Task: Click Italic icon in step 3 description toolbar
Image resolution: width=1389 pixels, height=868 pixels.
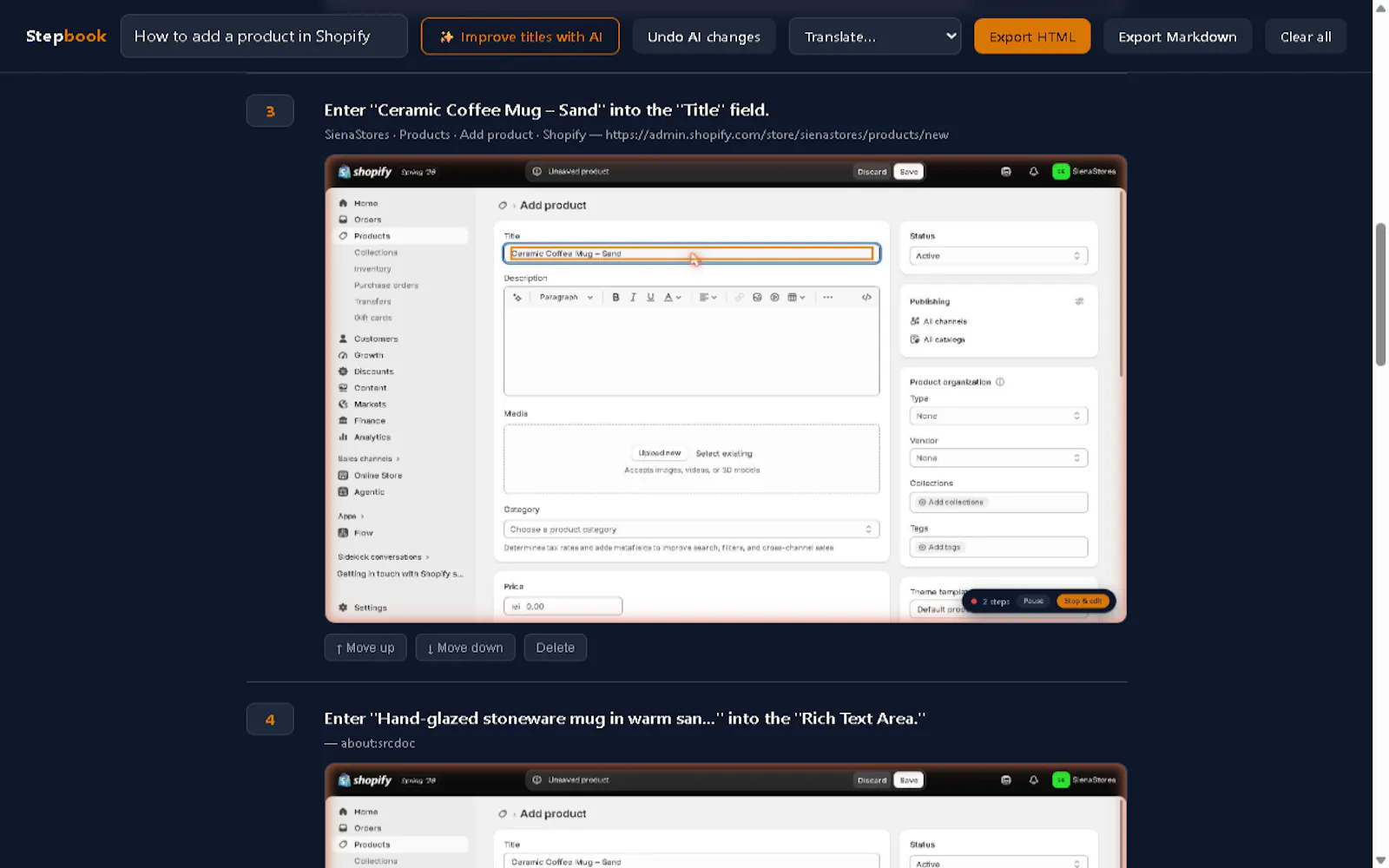Action: point(633,297)
